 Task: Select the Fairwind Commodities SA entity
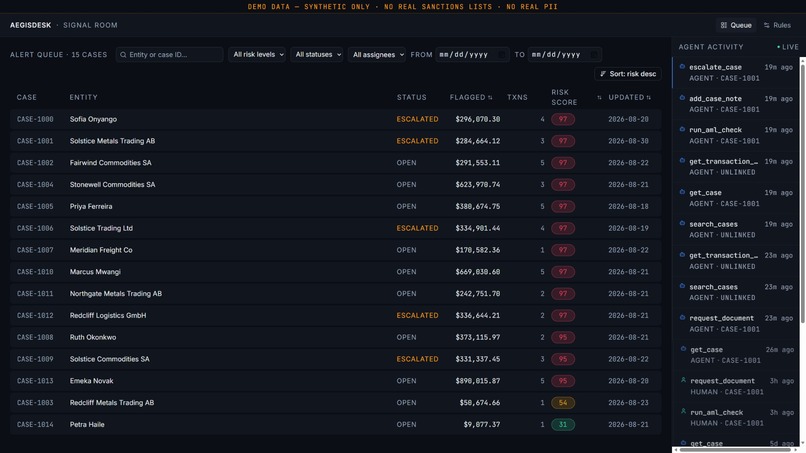click(x=111, y=163)
